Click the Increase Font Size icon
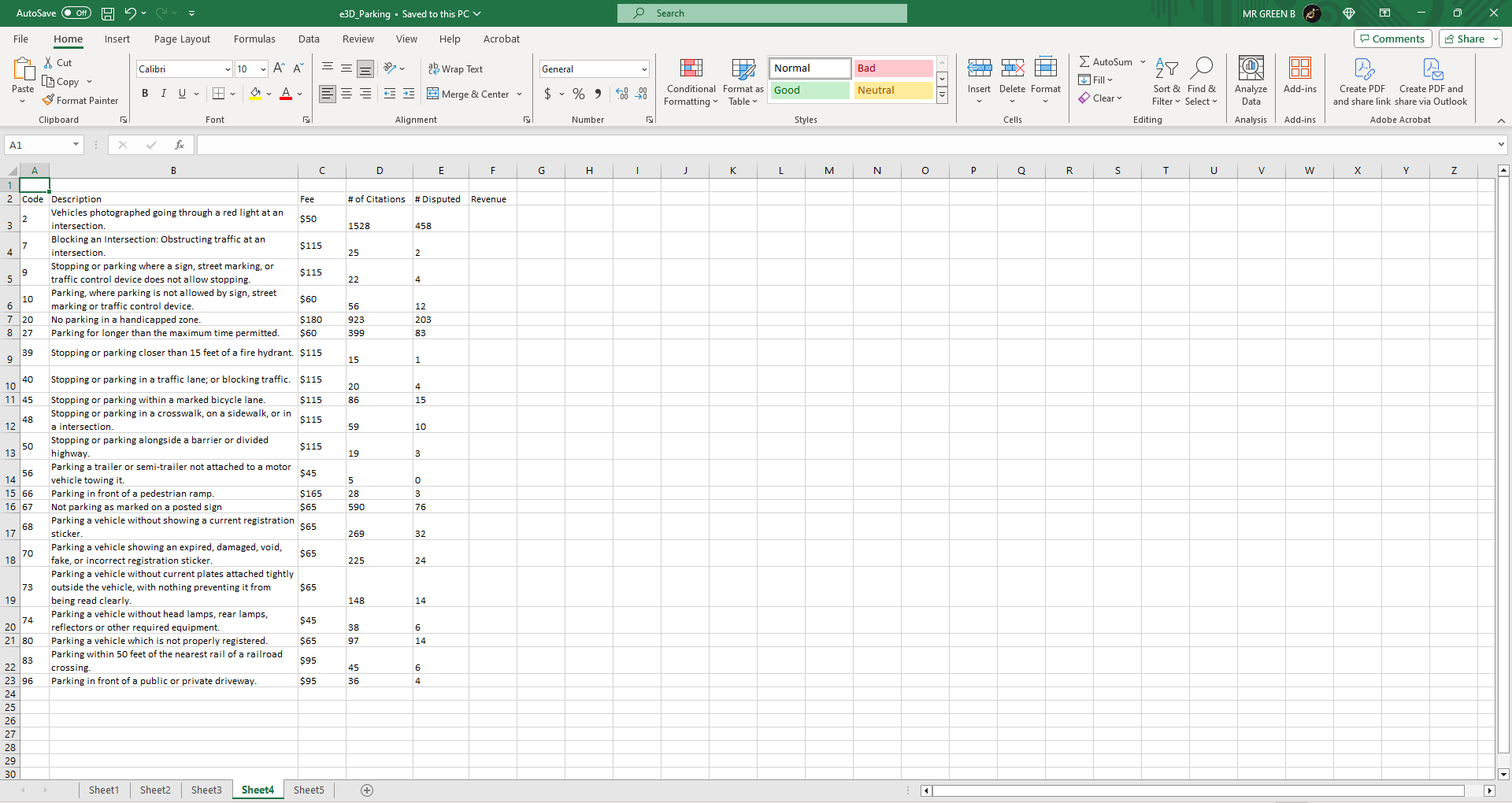1512x803 pixels. point(279,68)
